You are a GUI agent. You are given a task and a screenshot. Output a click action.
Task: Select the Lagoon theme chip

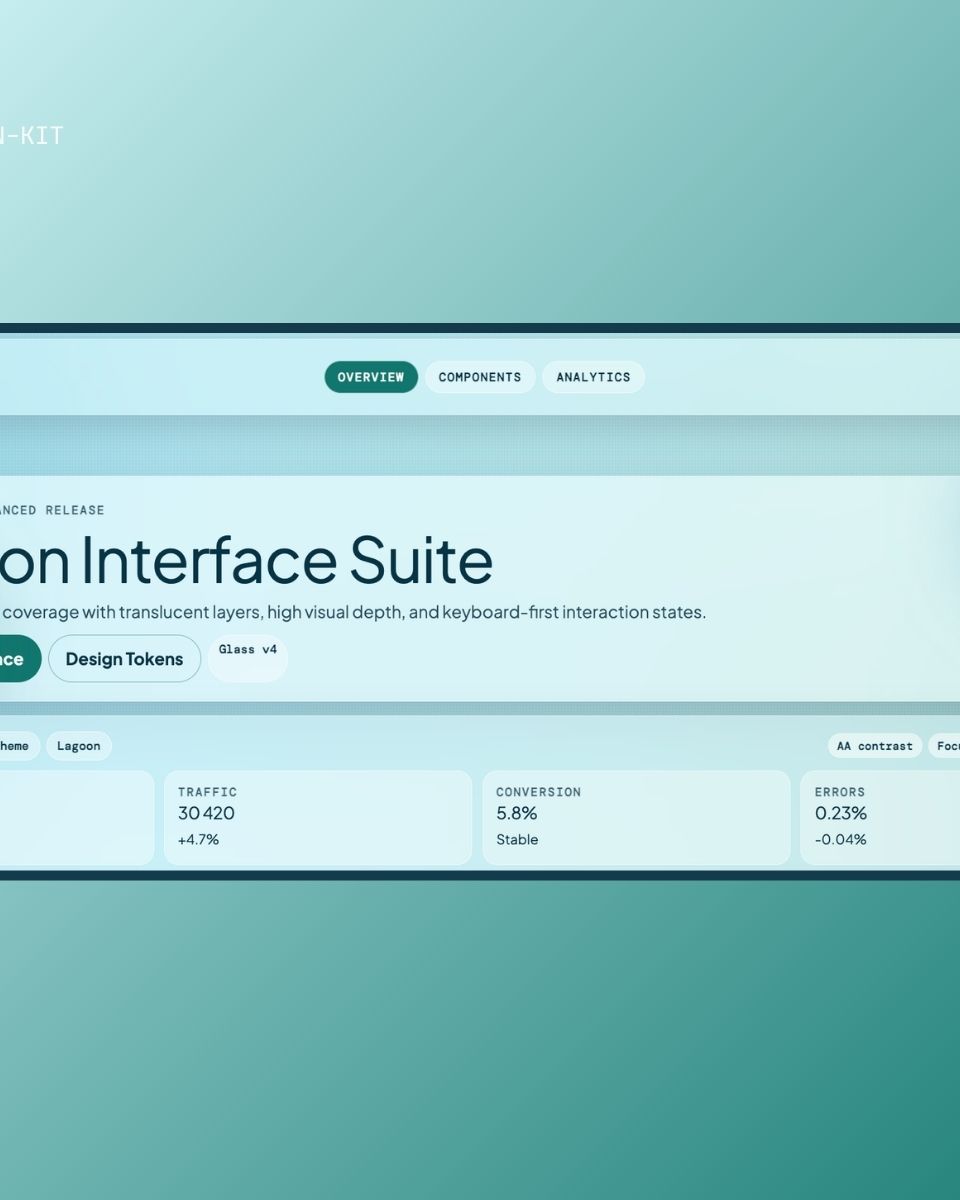[78, 746]
